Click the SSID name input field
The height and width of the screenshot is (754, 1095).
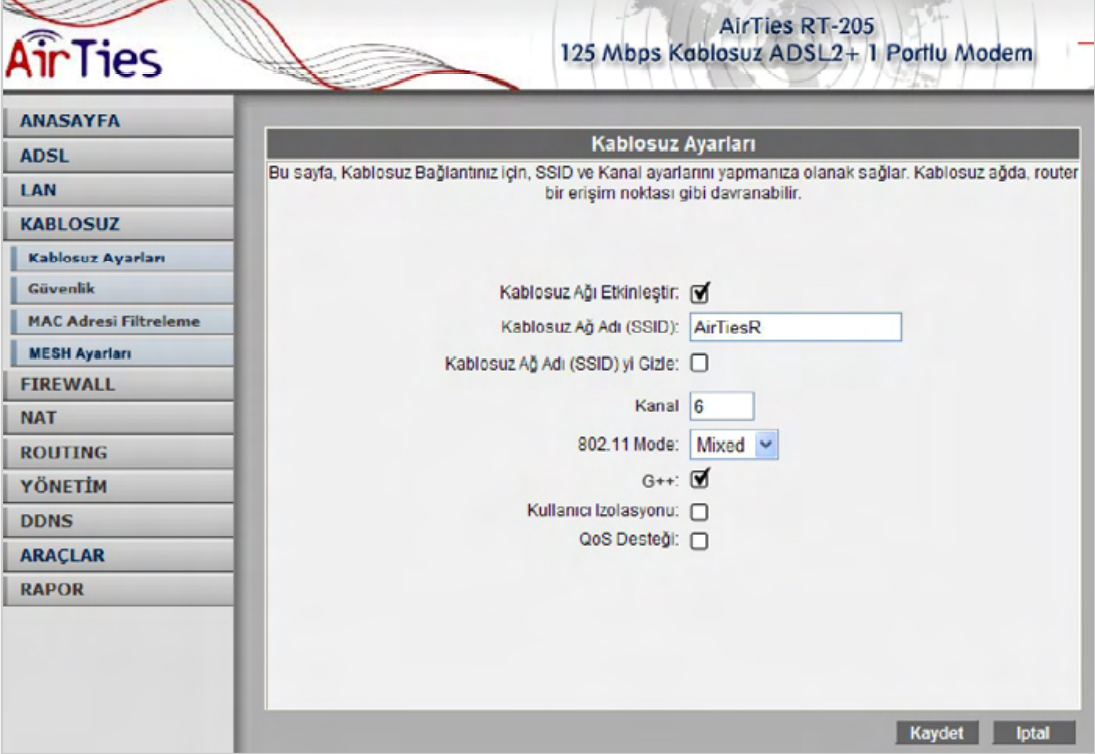coord(795,327)
